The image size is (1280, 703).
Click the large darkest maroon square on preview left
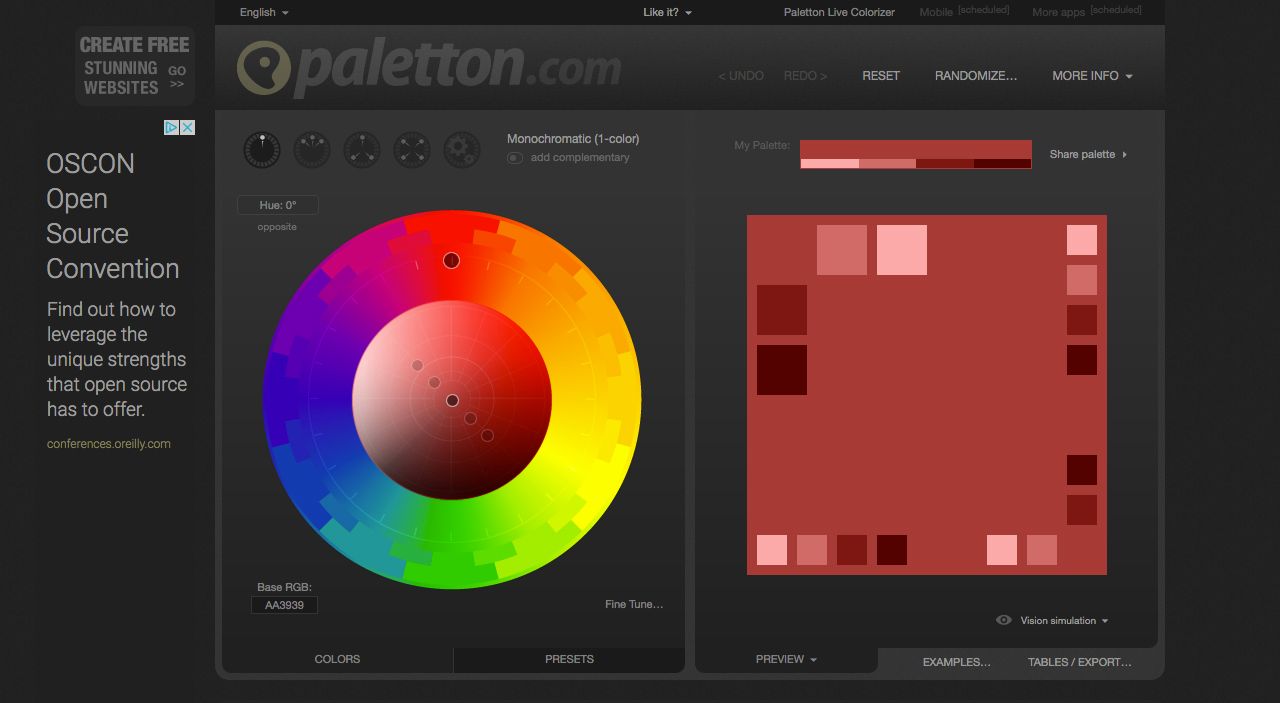[782, 370]
